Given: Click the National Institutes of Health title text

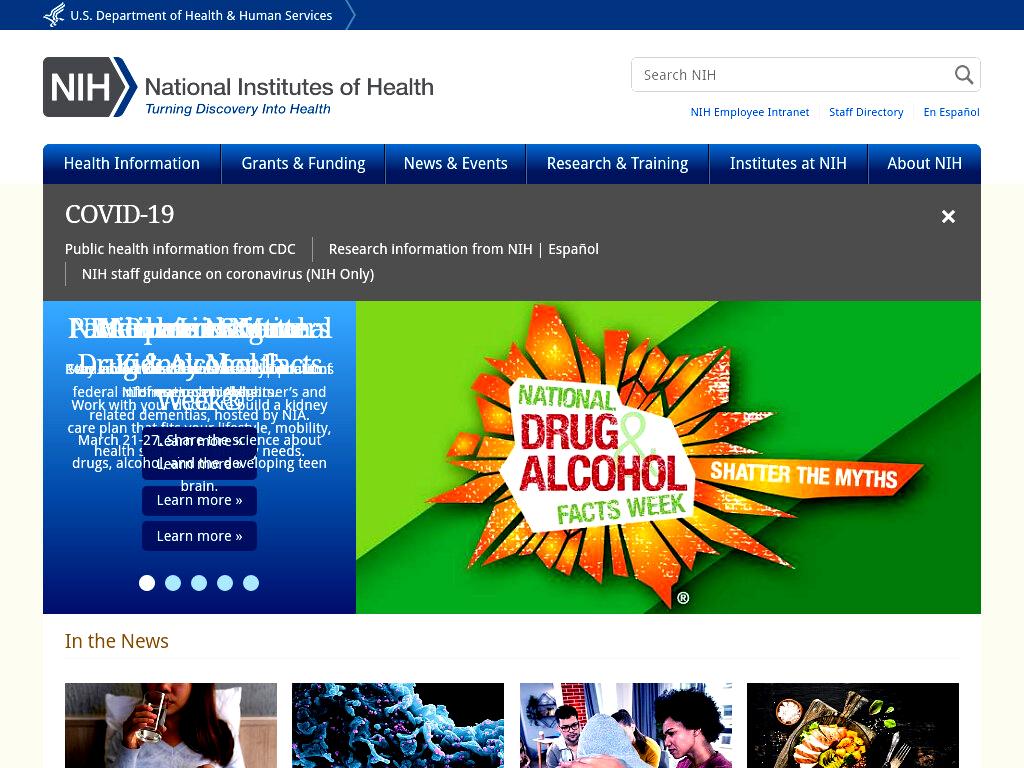Looking at the screenshot, I should (289, 87).
